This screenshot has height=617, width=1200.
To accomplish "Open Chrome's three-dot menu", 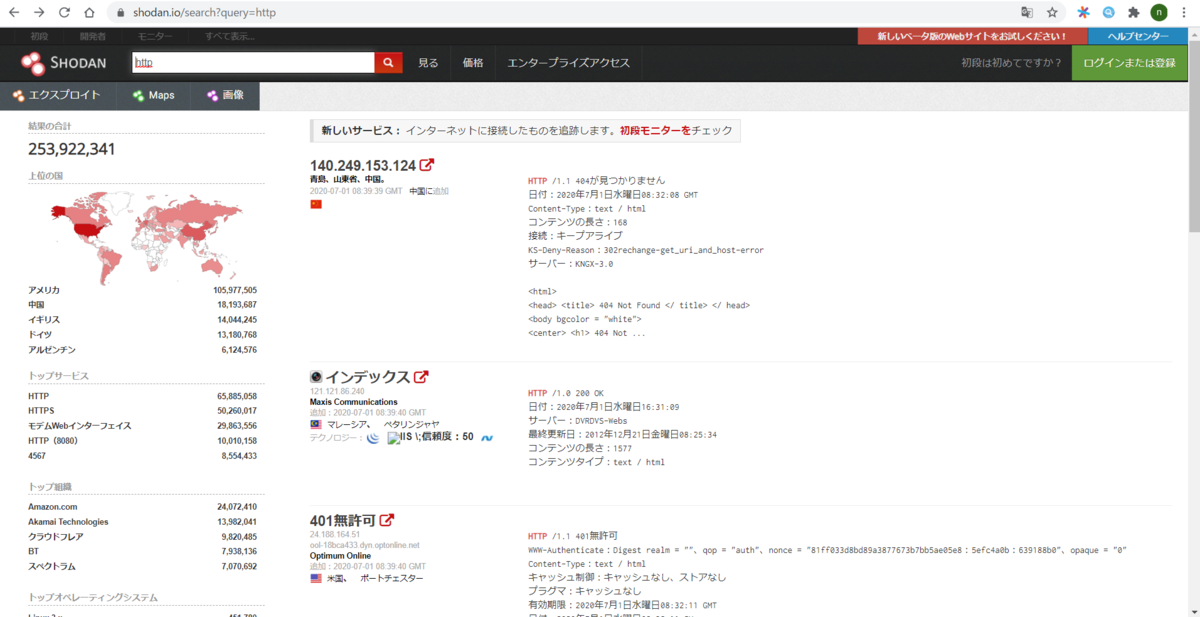I will pos(1184,13).
